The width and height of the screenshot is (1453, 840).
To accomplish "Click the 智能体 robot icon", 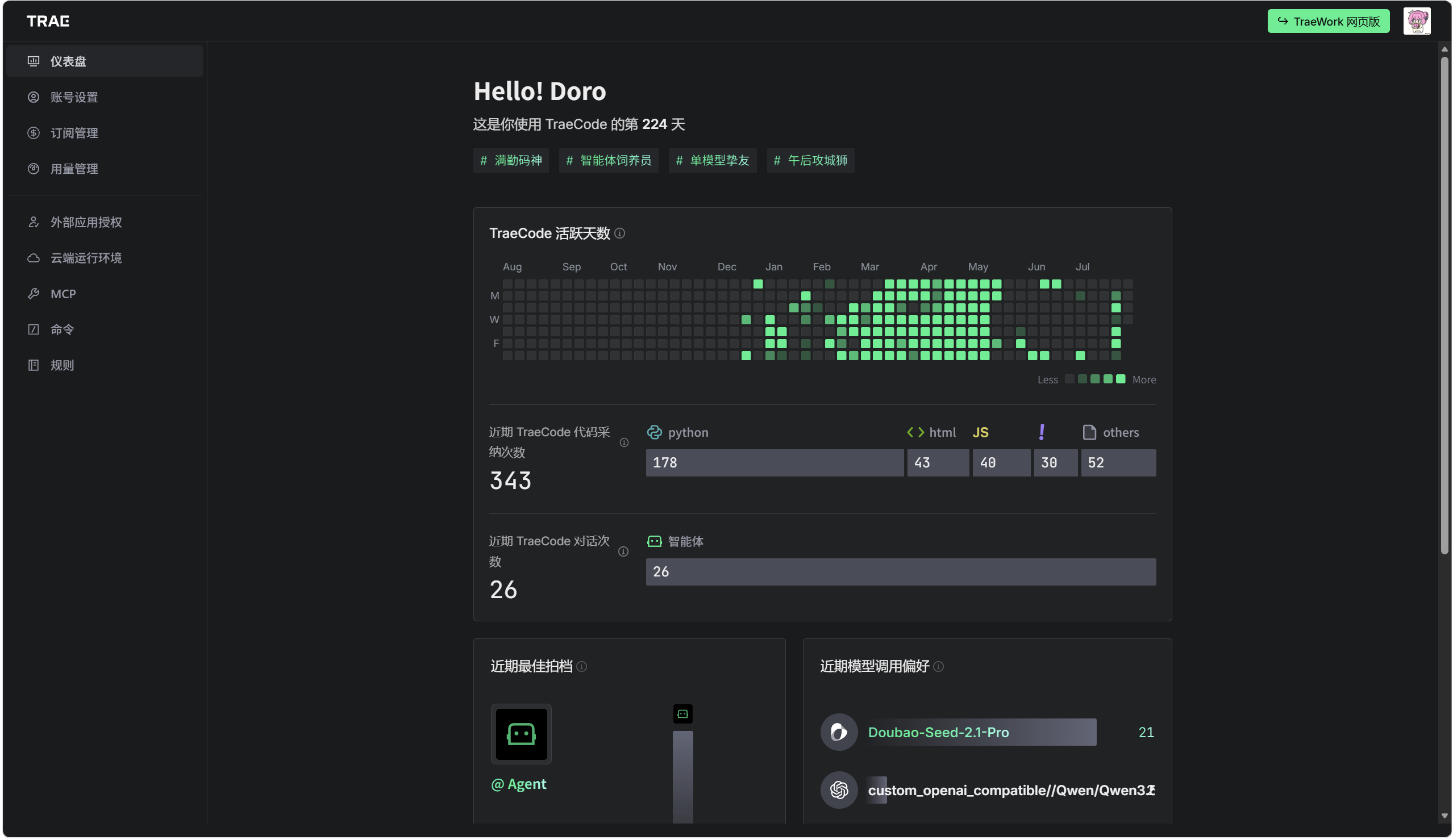I will click(x=654, y=541).
